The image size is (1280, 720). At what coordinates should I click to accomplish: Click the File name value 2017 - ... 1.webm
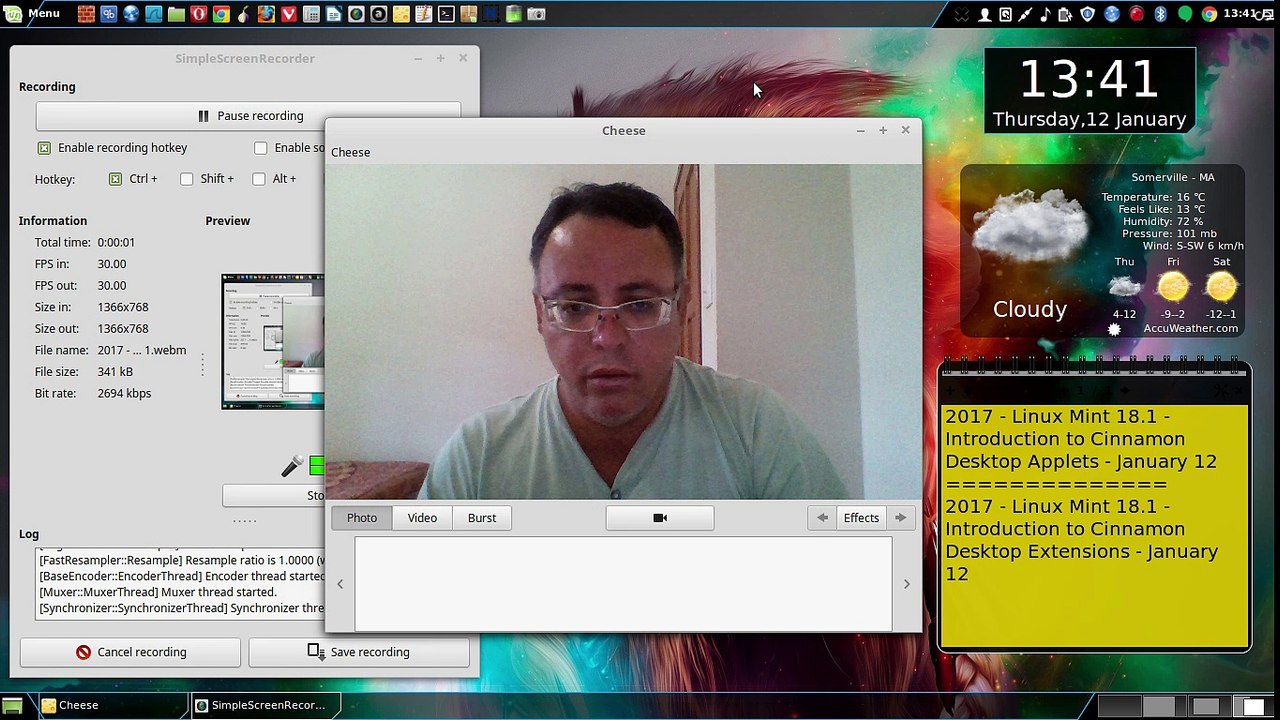[x=142, y=350]
